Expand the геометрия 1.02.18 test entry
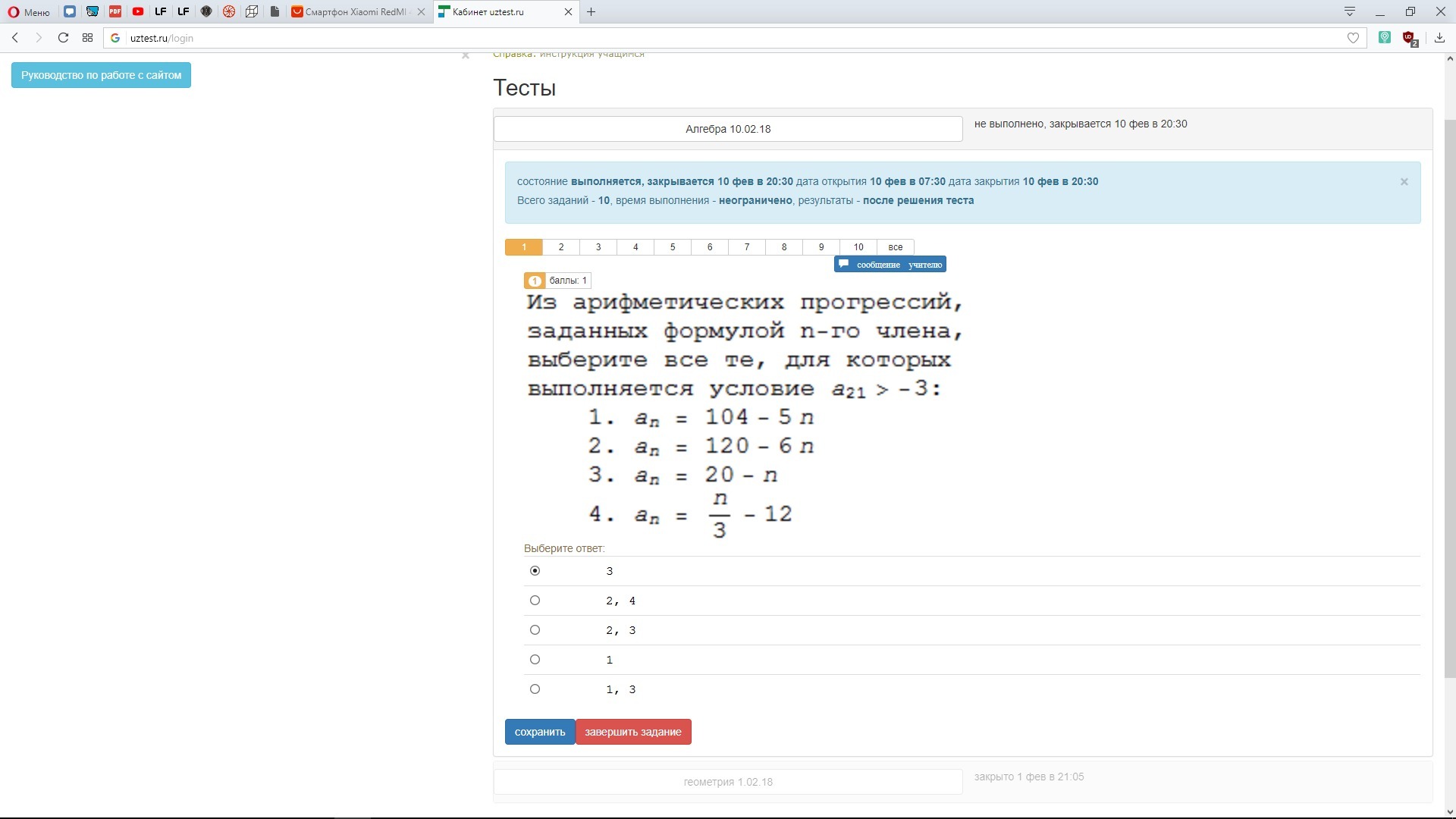The width and height of the screenshot is (1456, 819). 728,782
